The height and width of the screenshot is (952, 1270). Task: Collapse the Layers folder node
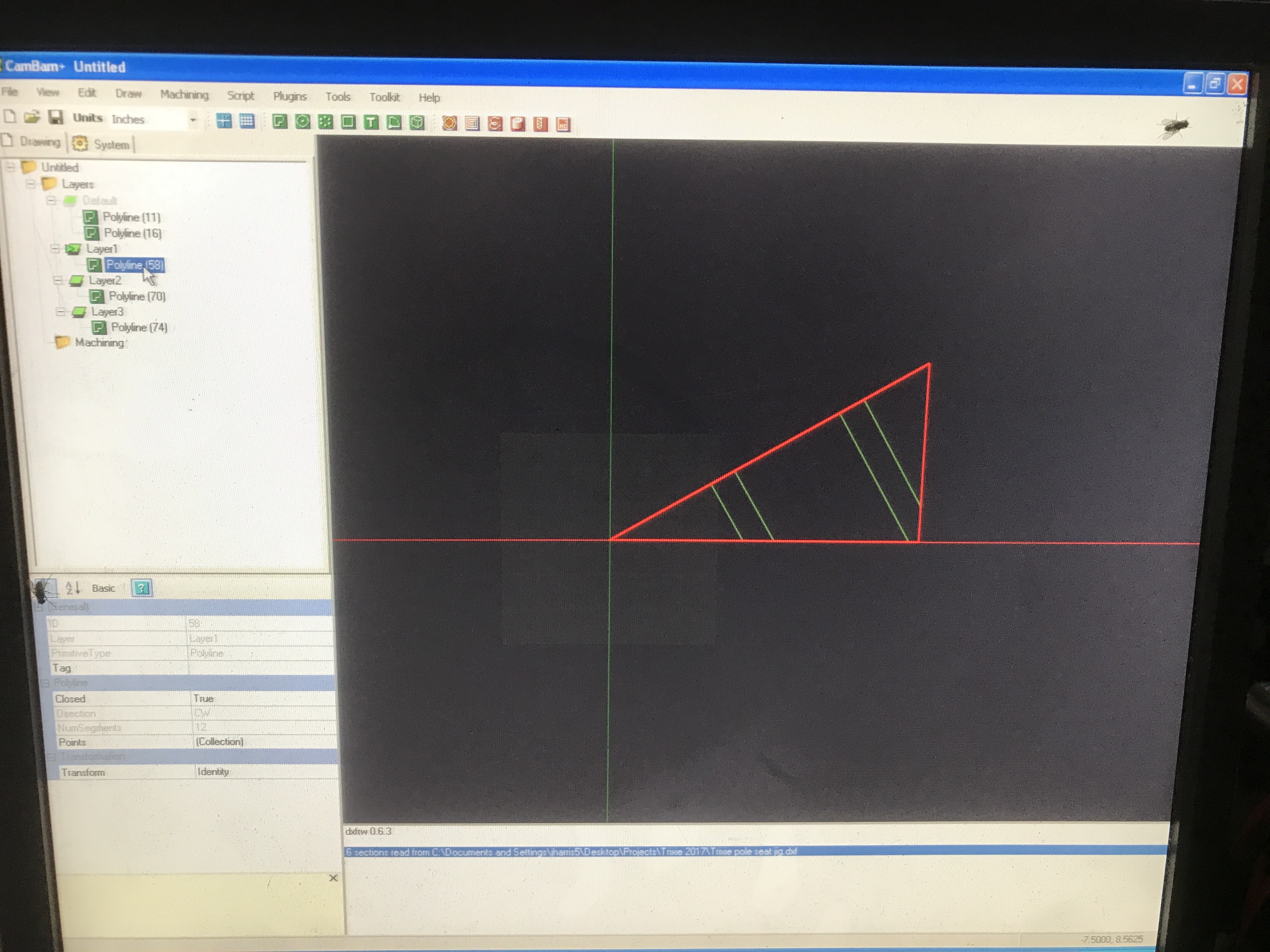click(31, 184)
